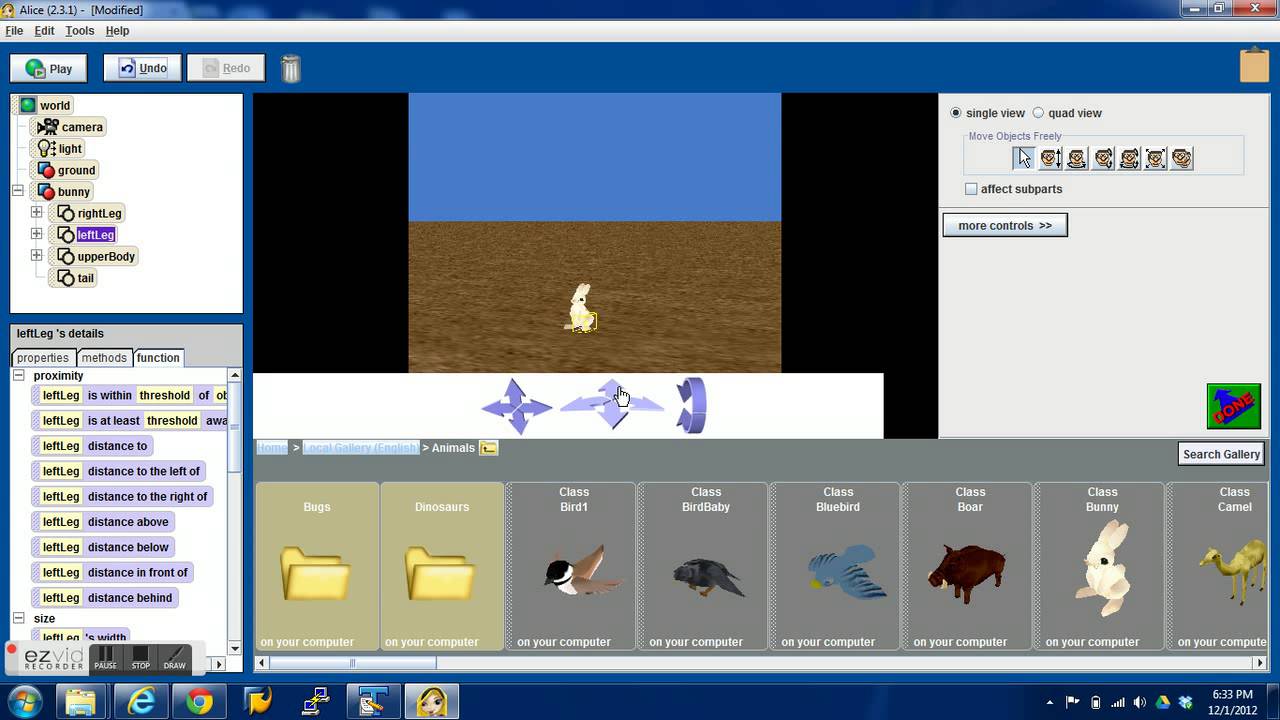
Task: Select the turn left and right tool
Action: [x=1076, y=158]
